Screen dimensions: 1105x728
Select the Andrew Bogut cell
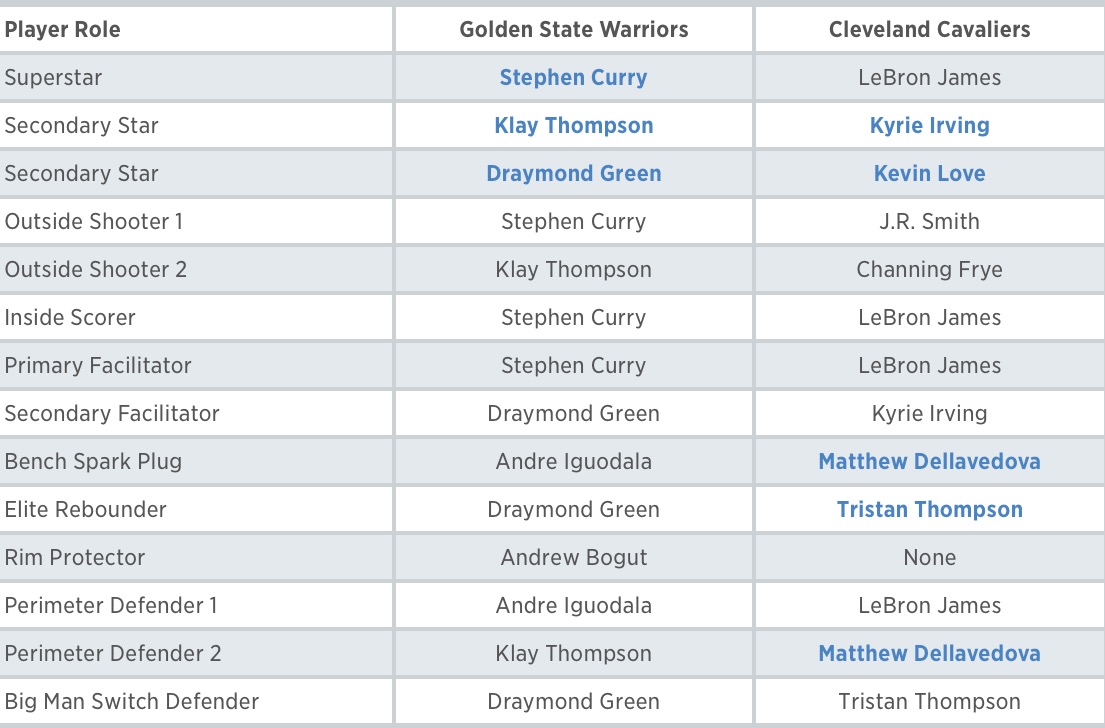point(573,558)
